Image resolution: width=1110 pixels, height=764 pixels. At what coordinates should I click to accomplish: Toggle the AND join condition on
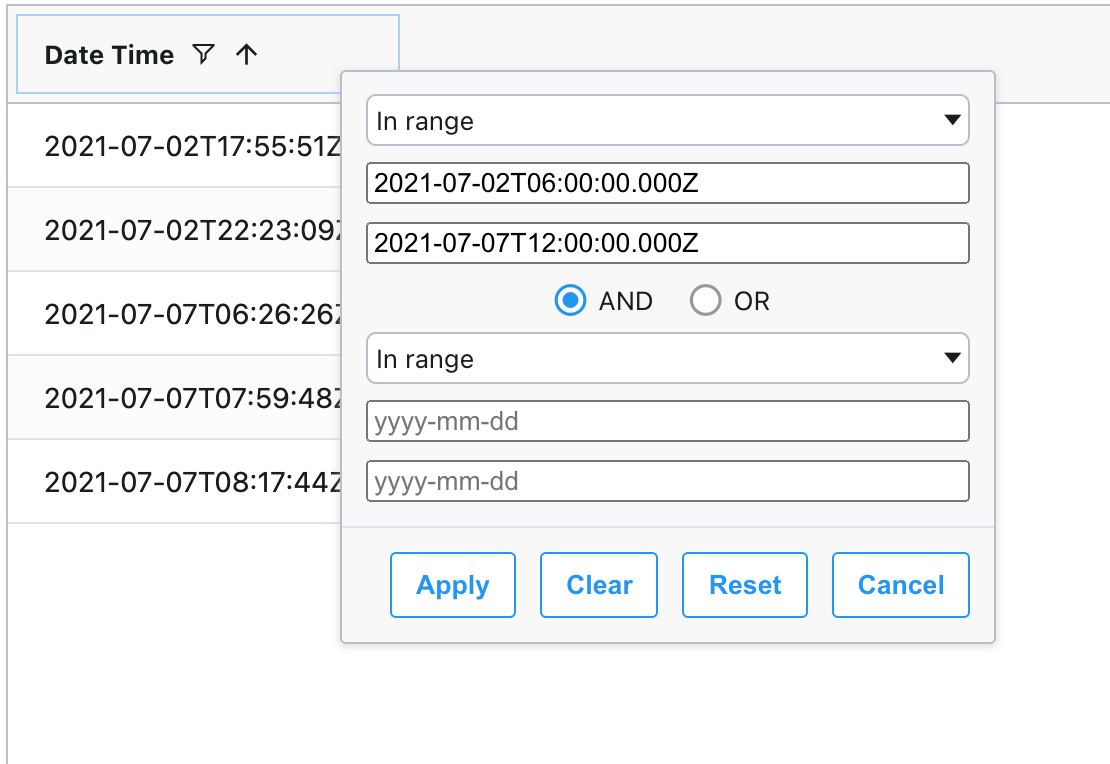point(569,300)
